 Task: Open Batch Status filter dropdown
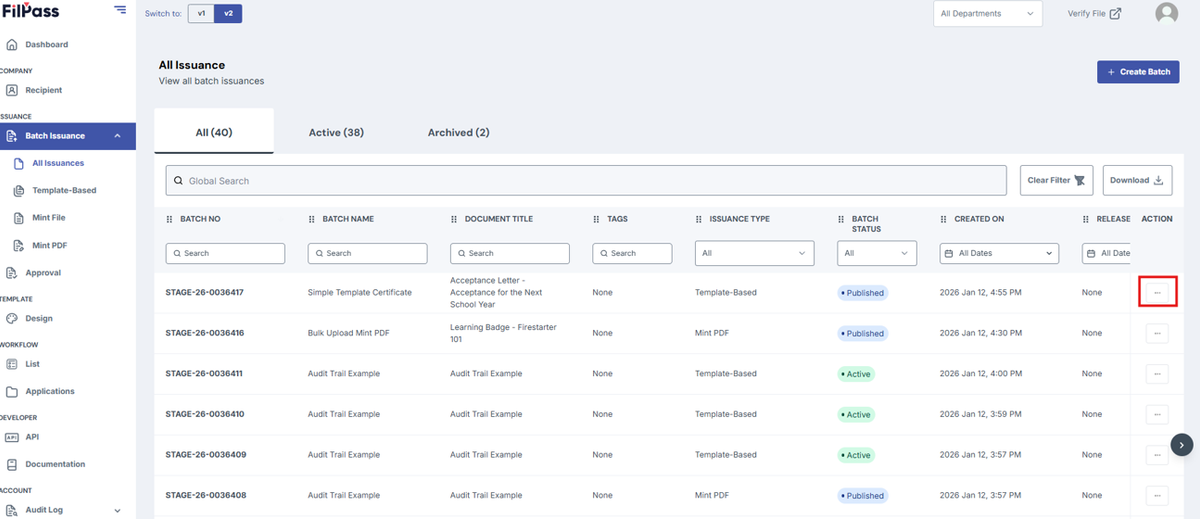[x=877, y=253]
